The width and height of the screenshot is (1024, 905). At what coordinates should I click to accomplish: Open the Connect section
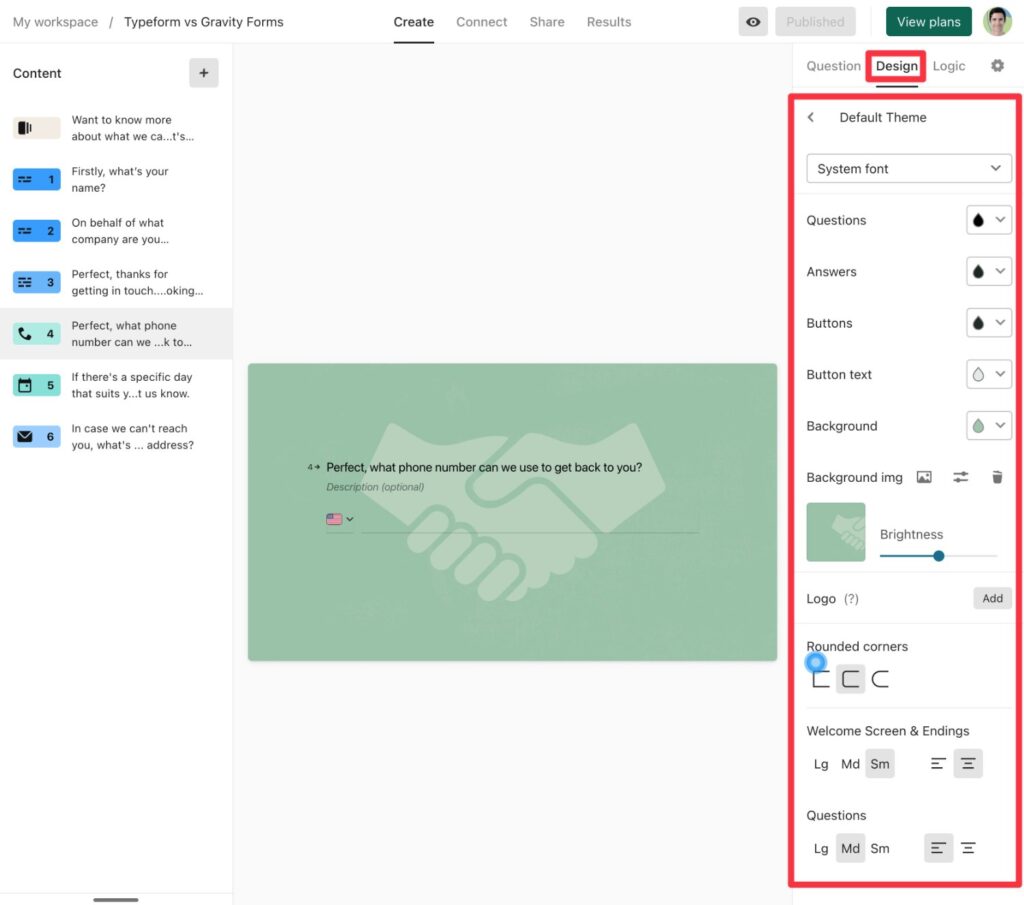click(x=481, y=21)
